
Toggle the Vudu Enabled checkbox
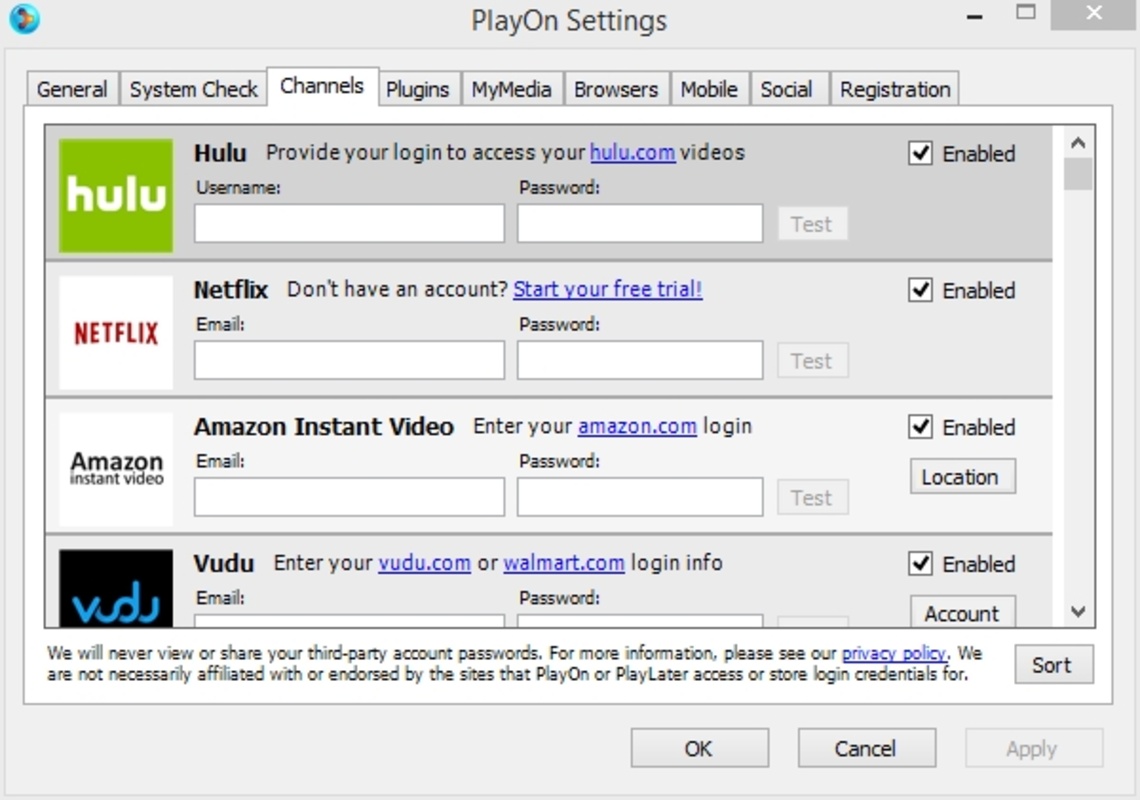coord(921,564)
